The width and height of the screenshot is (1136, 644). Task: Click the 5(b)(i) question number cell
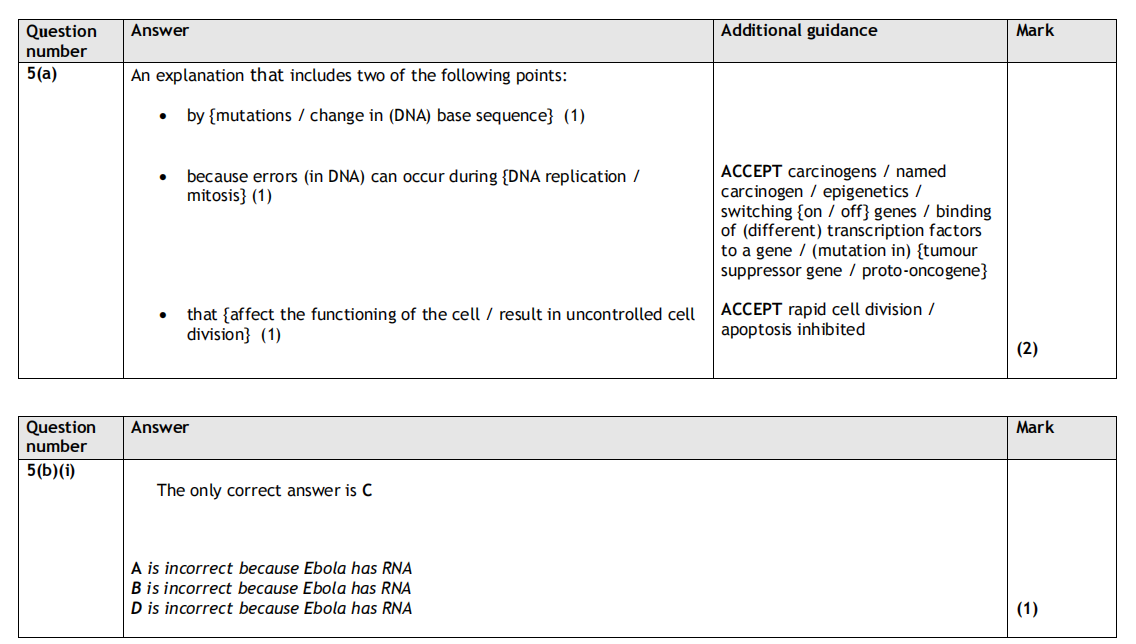tap(50, 471)
